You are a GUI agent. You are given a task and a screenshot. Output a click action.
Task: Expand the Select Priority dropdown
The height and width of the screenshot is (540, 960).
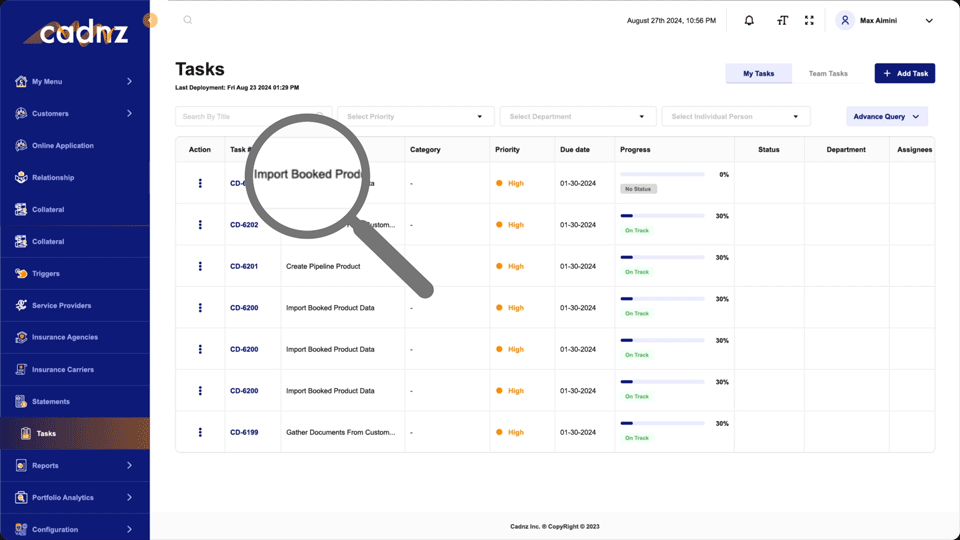pos(414,117)
